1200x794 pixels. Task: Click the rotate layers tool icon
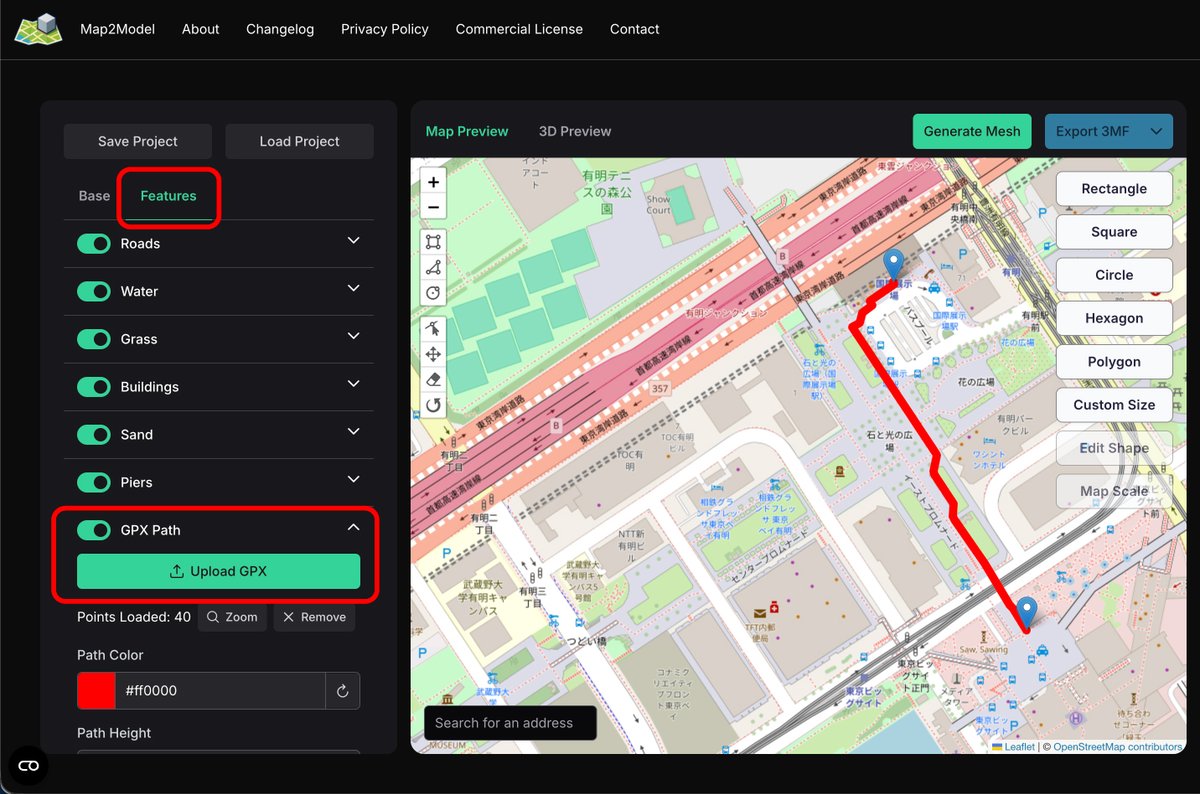(433, 405)
